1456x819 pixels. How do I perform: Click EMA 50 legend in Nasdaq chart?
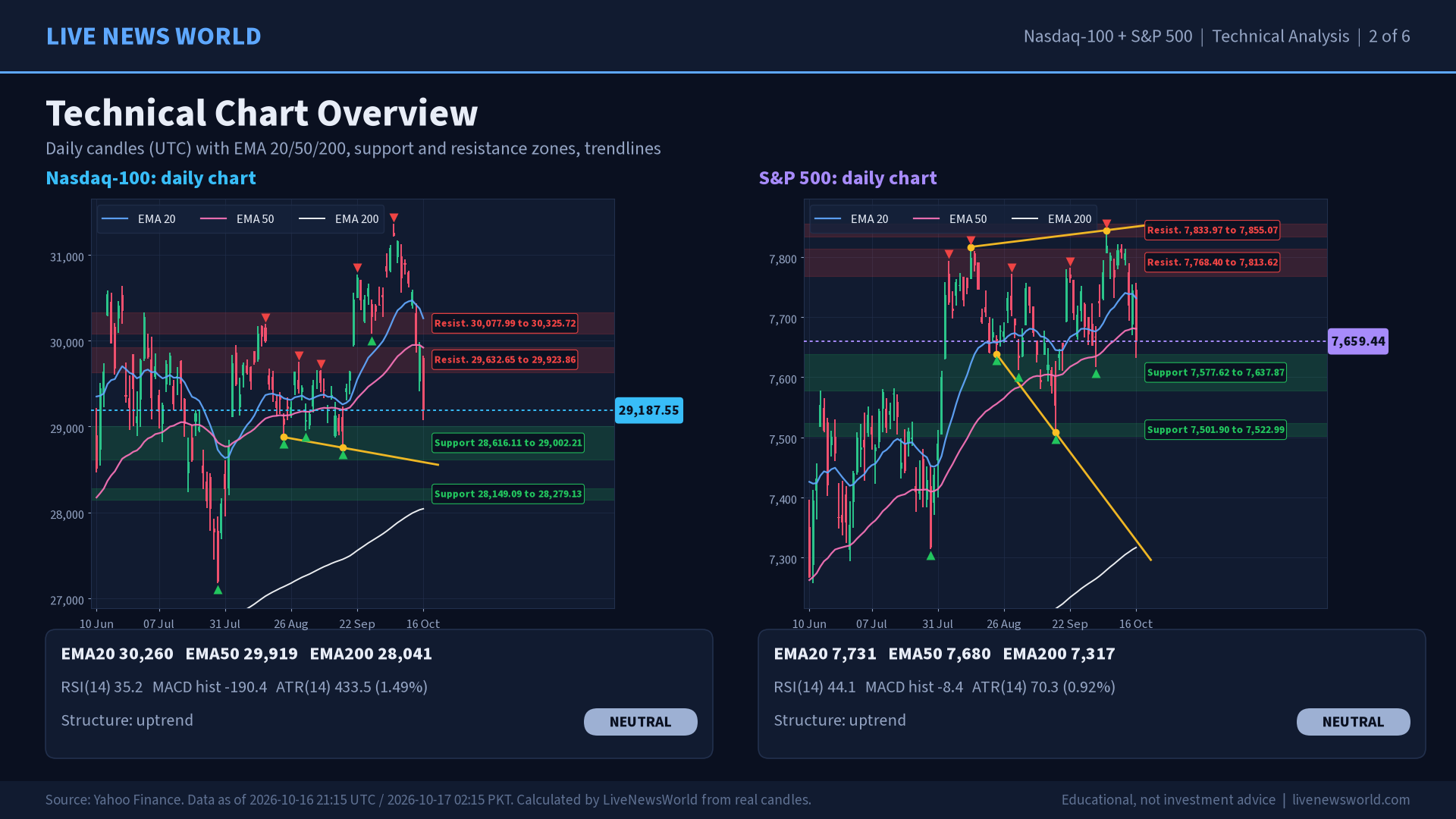click(x=237, y=219)
